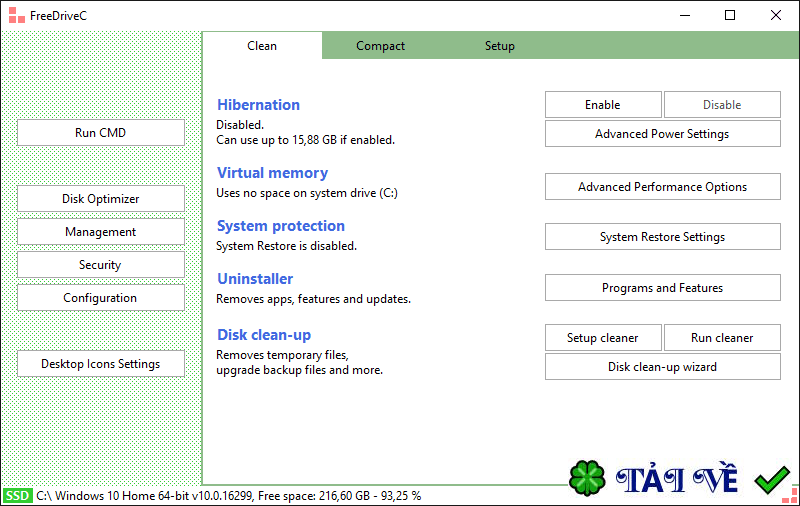Click the green clover logo icon
The height and width of the screenshot is (506, 800).
coord(587,479)
